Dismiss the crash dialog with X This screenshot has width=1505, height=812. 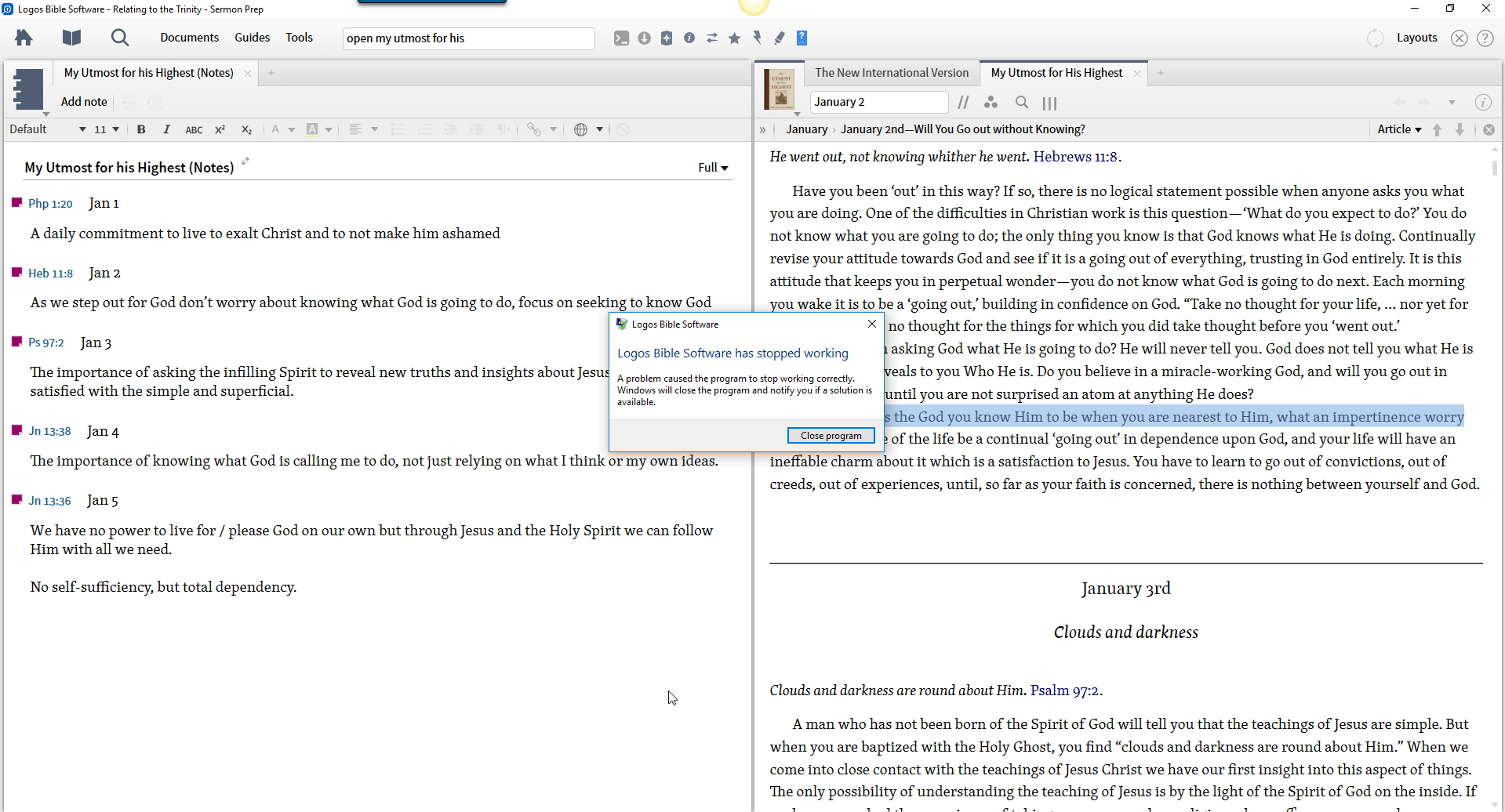(872, 324)
